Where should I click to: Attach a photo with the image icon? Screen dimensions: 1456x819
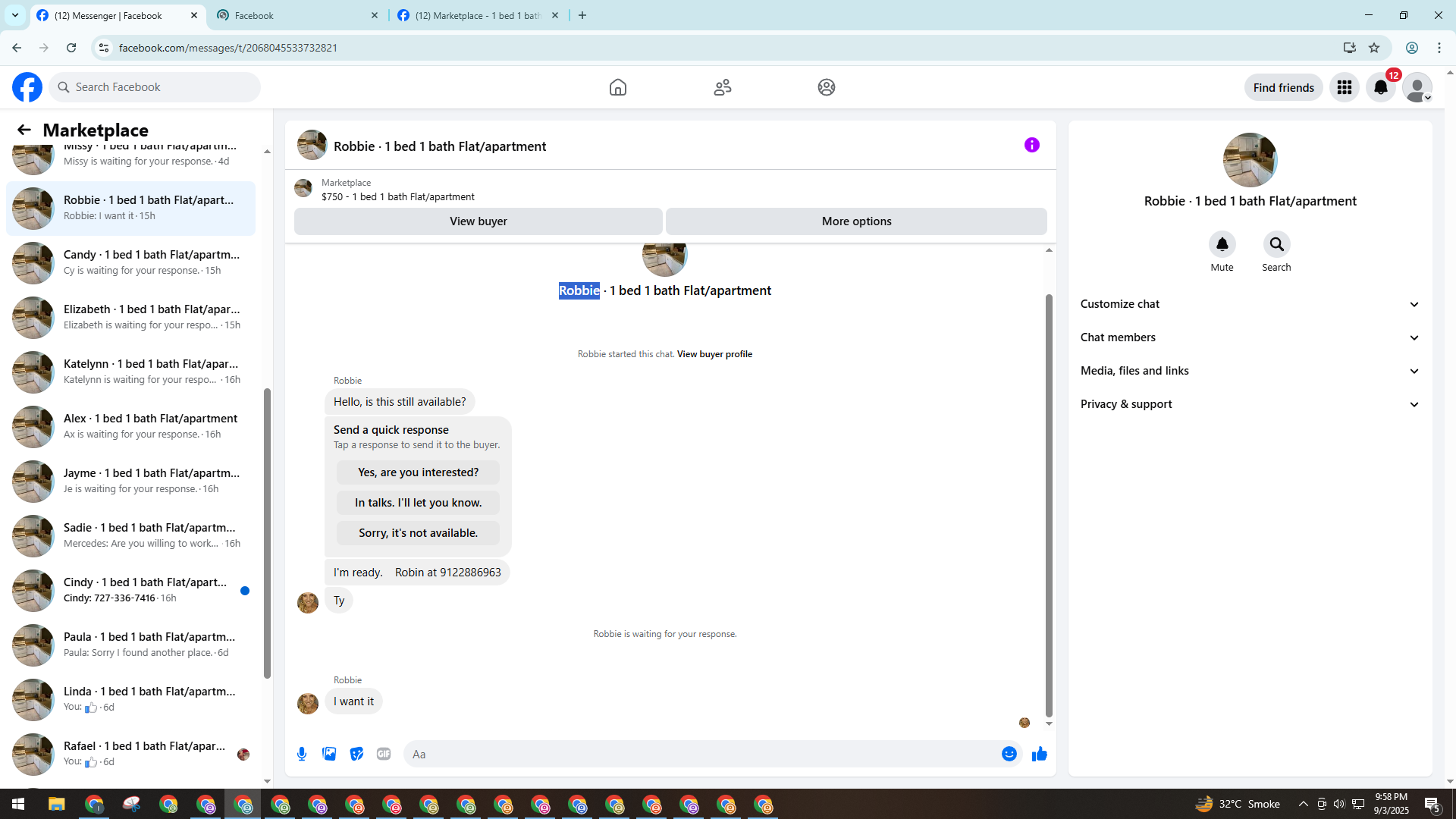point(329,754)
